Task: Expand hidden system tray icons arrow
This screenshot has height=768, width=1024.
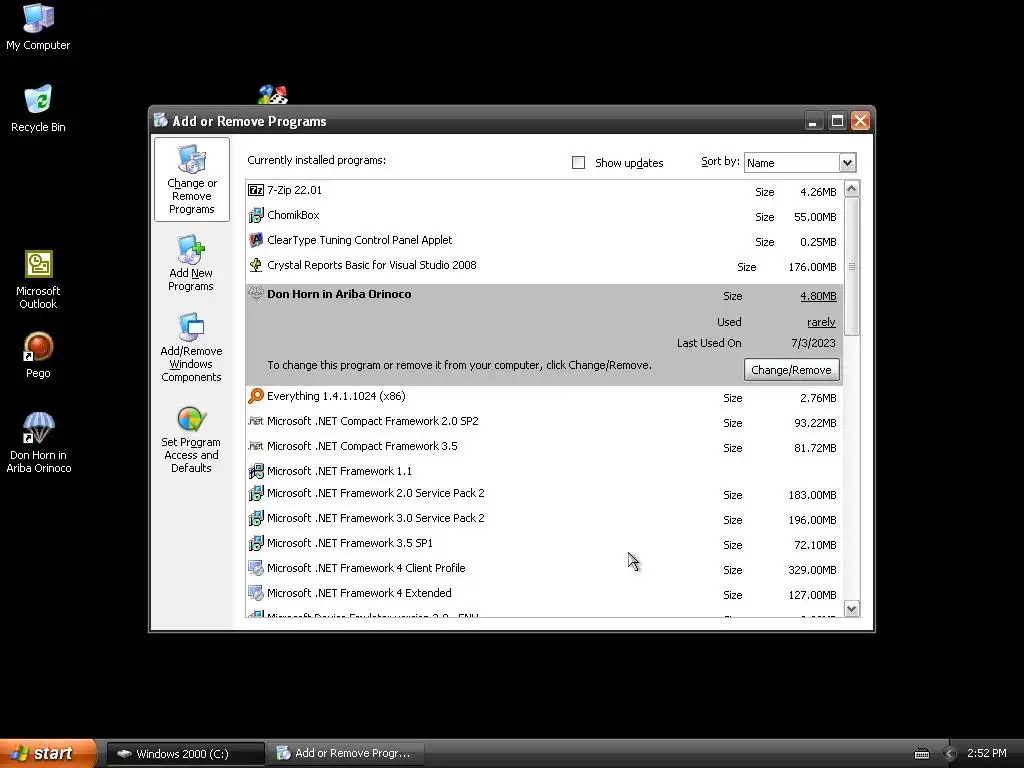Action: coord(949,754)
